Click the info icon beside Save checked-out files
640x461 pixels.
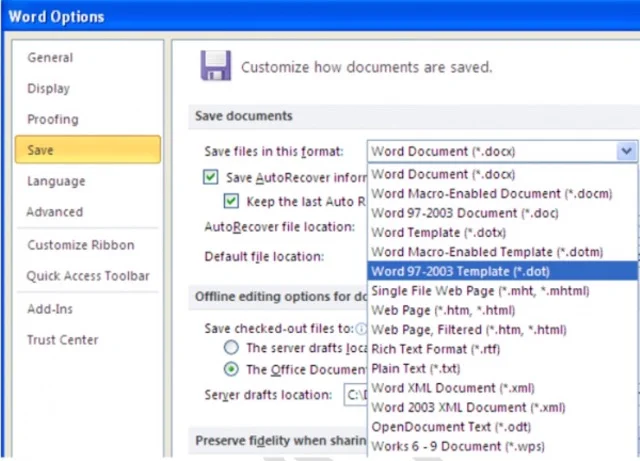click(x=361, y=329)
